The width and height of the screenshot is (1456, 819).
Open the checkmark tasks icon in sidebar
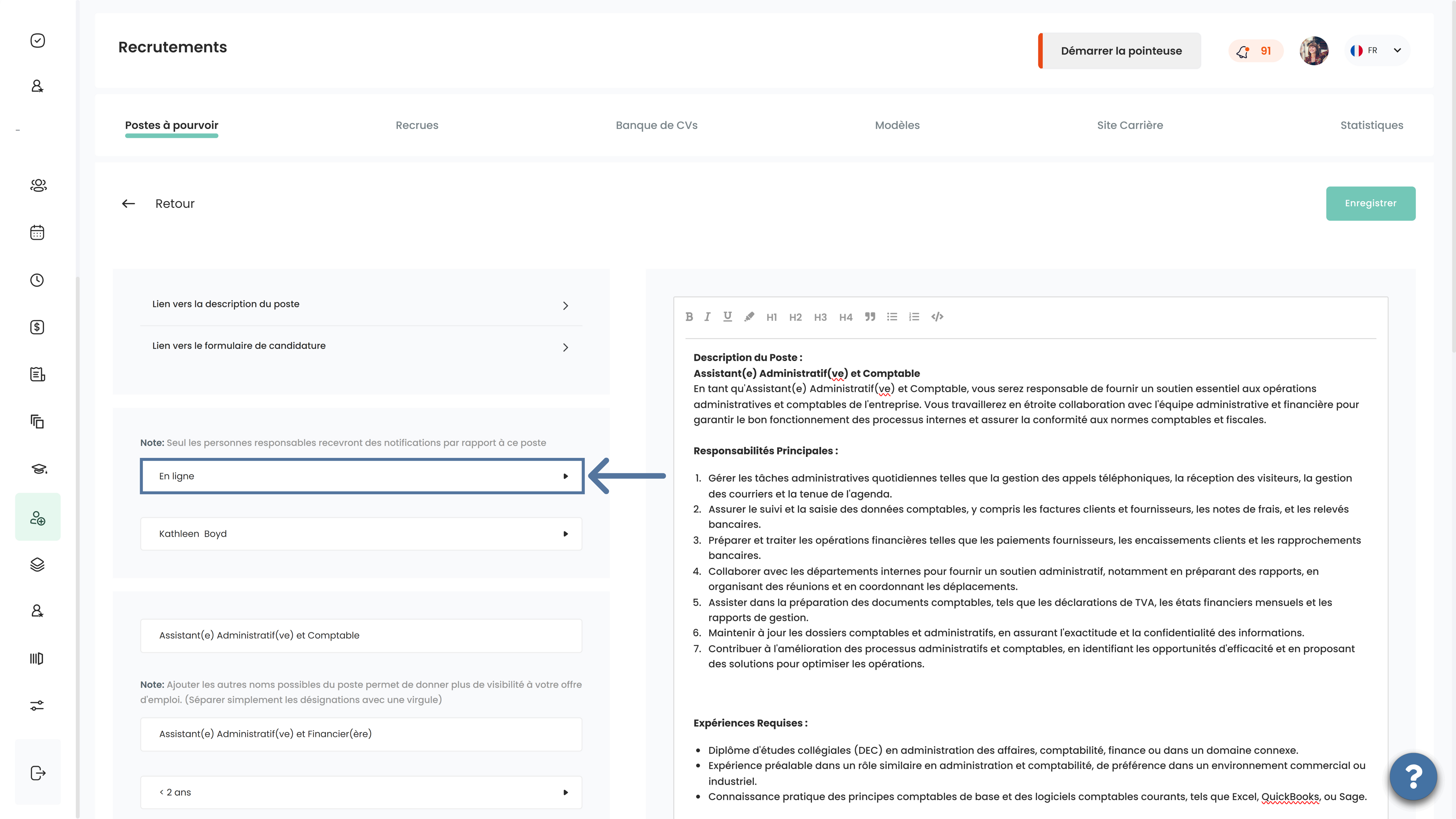[x=37, y=41]
